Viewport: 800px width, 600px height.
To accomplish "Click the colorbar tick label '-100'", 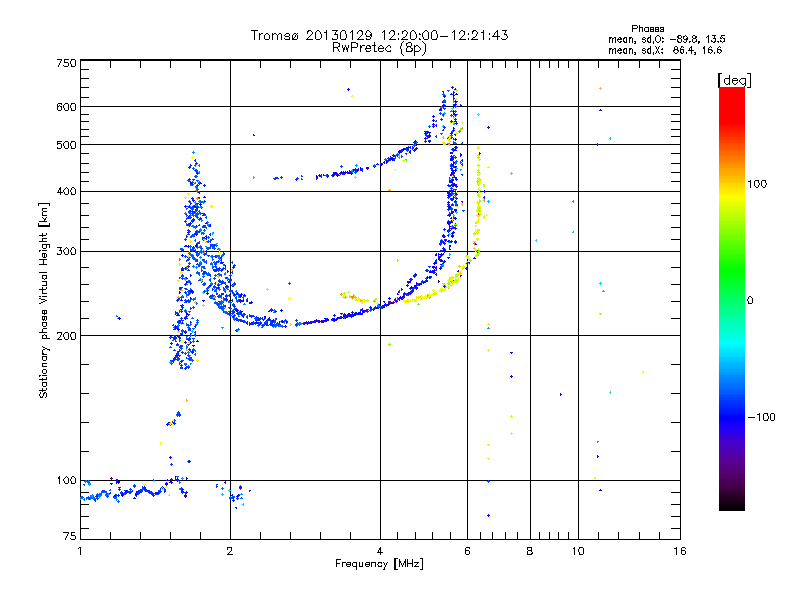I will pyautogui.click(x=761, y=417).
